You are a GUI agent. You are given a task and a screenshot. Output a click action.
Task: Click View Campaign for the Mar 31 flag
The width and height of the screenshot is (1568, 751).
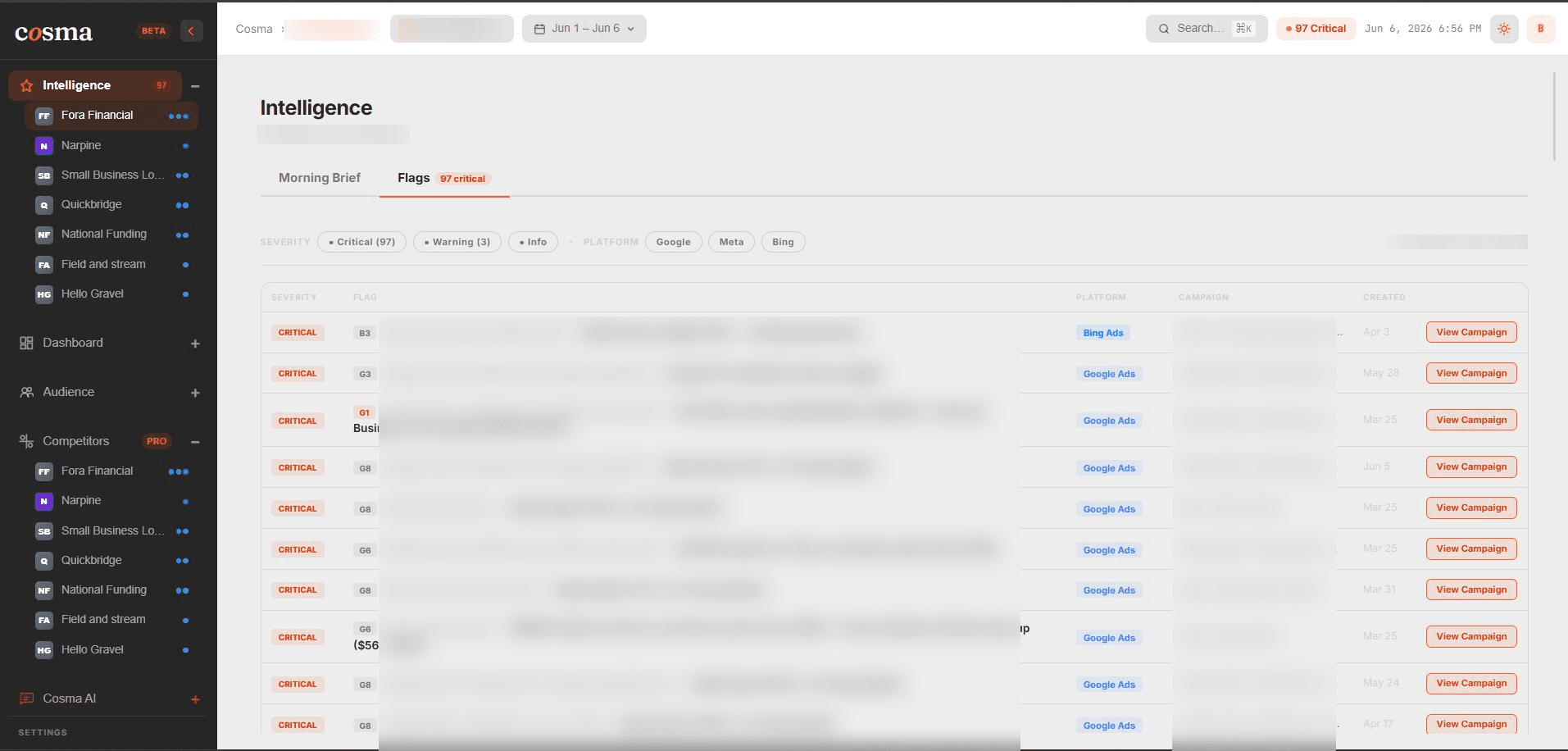[1471, 589]
